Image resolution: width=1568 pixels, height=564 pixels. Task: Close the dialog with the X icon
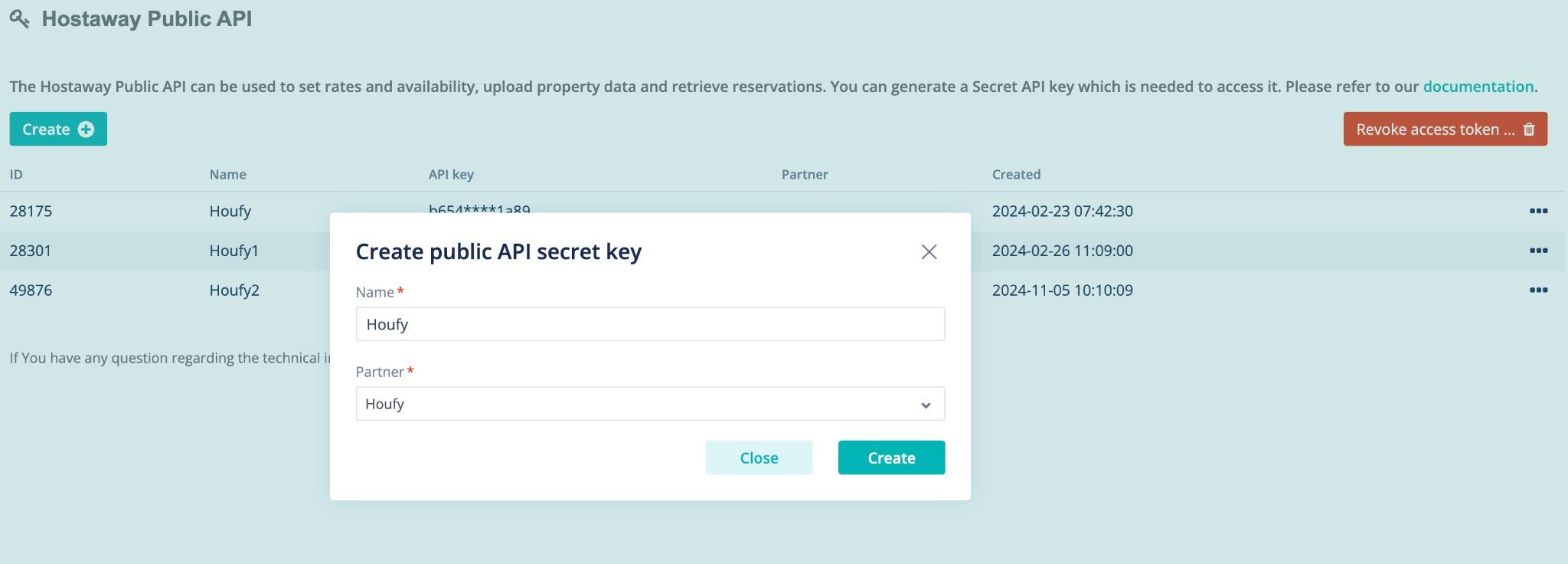[x=929, y=252]
